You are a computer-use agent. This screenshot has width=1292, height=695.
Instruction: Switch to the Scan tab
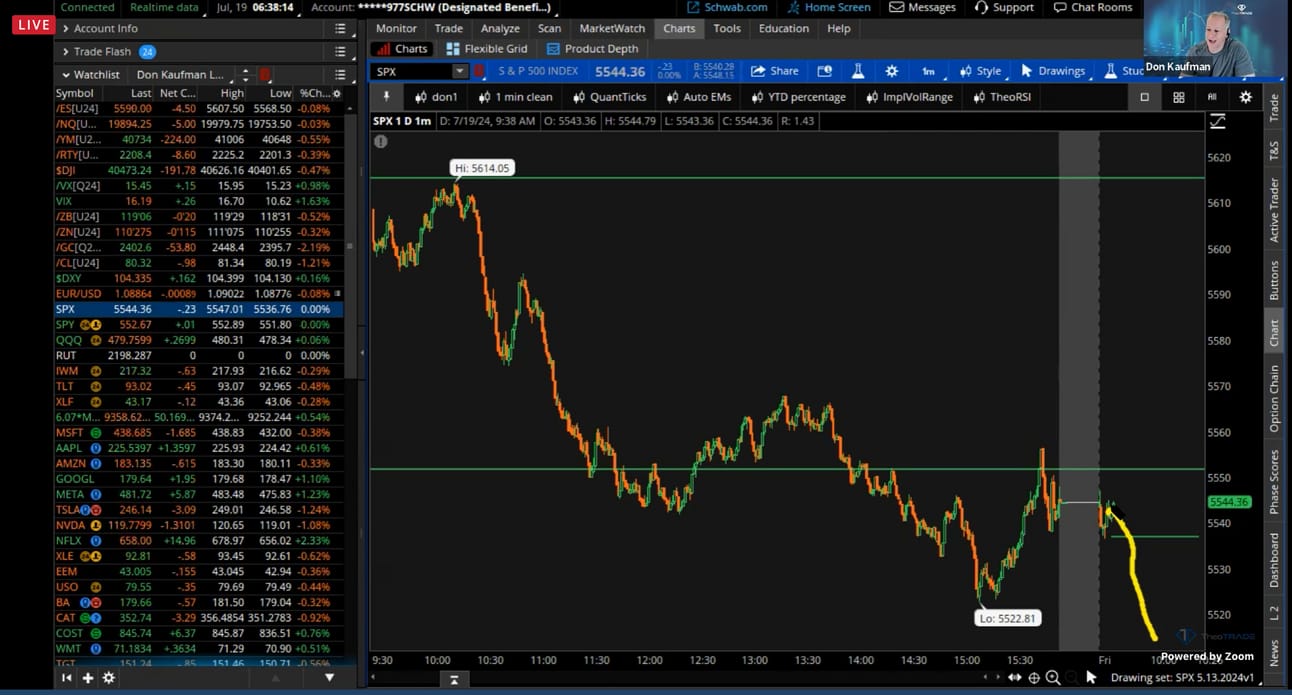550,29
